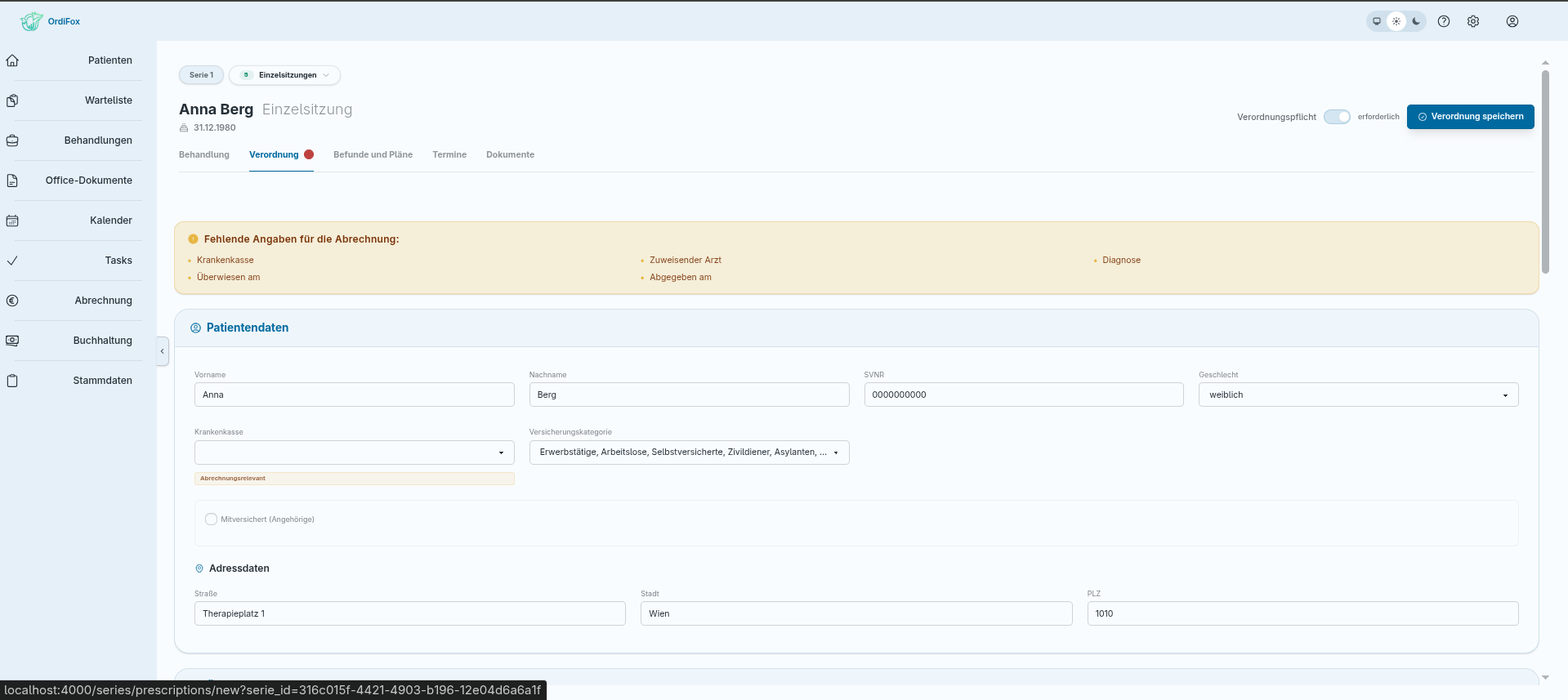The height and width of the screenshot is (700, 1568).
Task: Select system theme monitor icon
Action: click(x=1377, y=22)
